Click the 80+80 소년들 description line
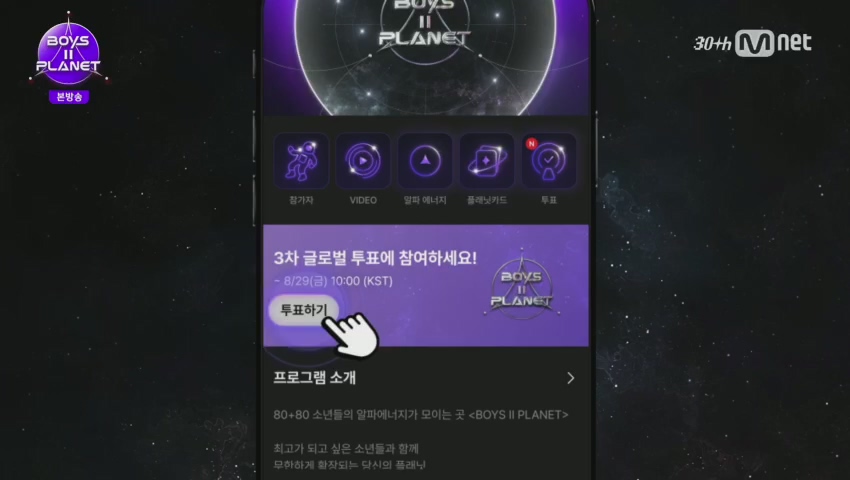 (421, 415)
